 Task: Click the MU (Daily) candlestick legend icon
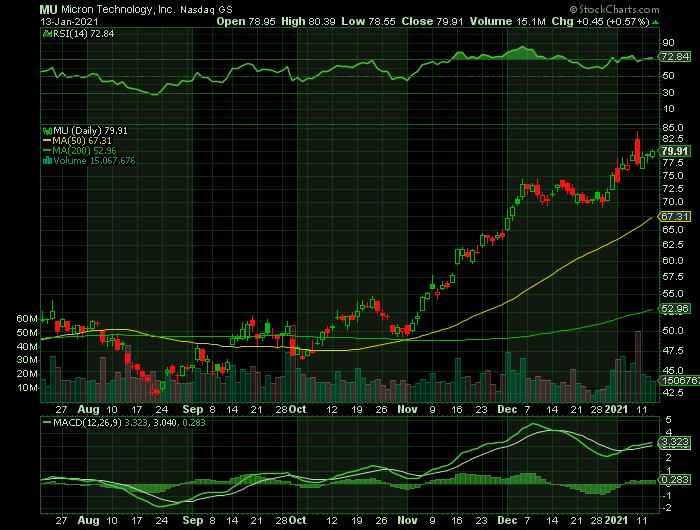pos(47,131)
